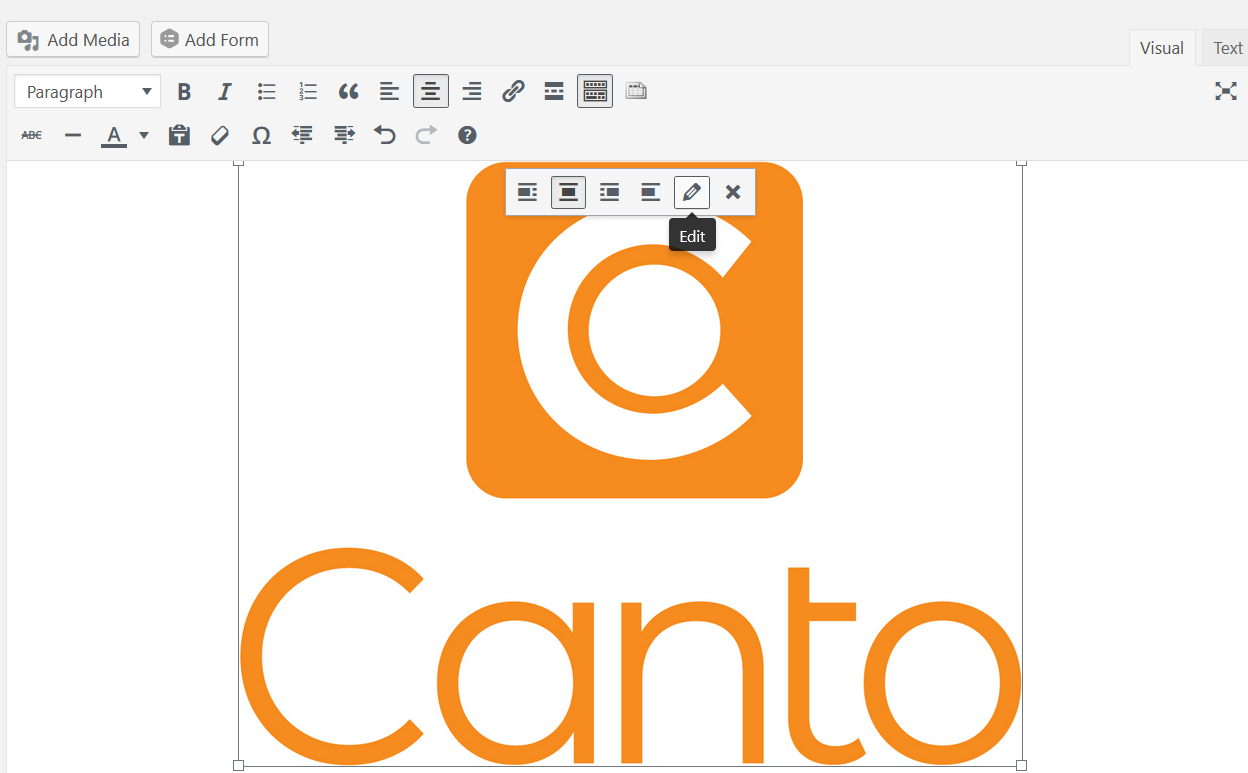Screen dimensions: 1248x773
Task: Open keyboard shortcuts help
Action: pos(467,135)
